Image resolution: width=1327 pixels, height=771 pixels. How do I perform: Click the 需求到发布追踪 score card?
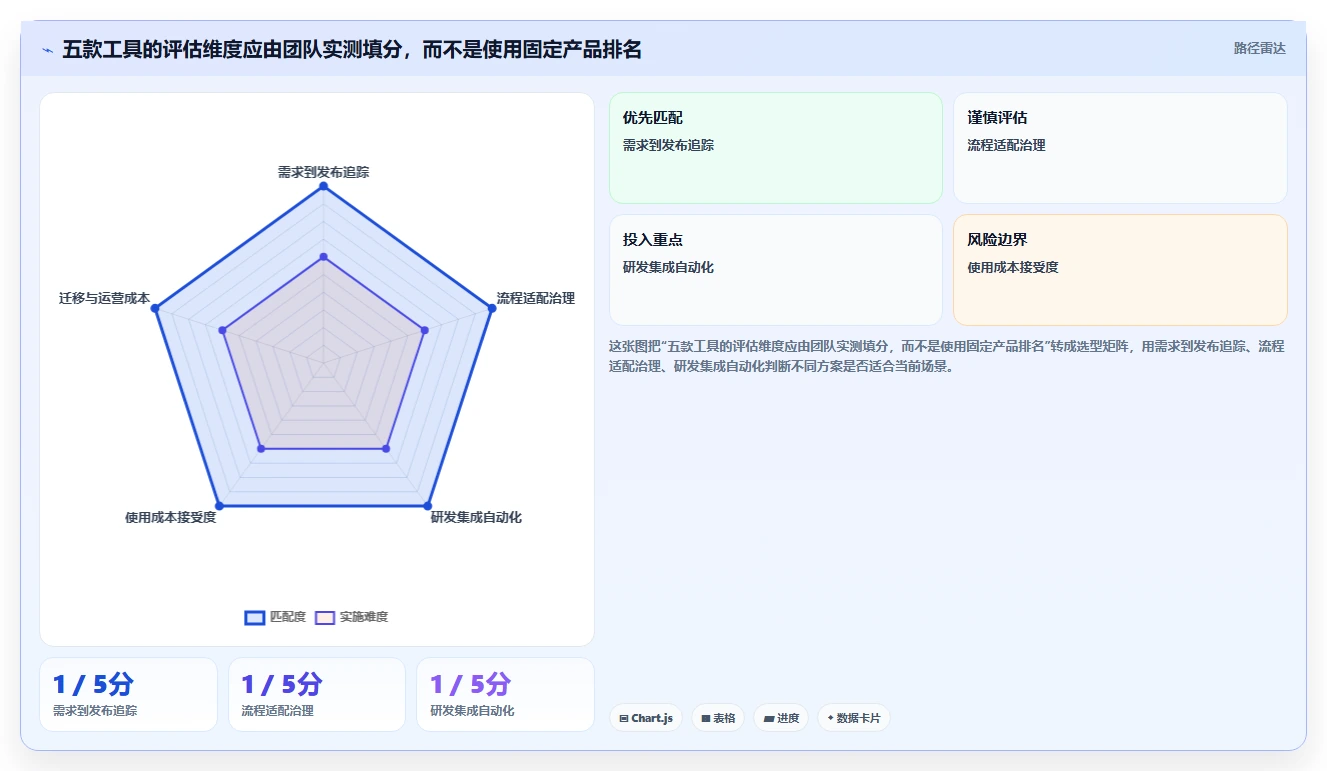(x=128, y=694)
